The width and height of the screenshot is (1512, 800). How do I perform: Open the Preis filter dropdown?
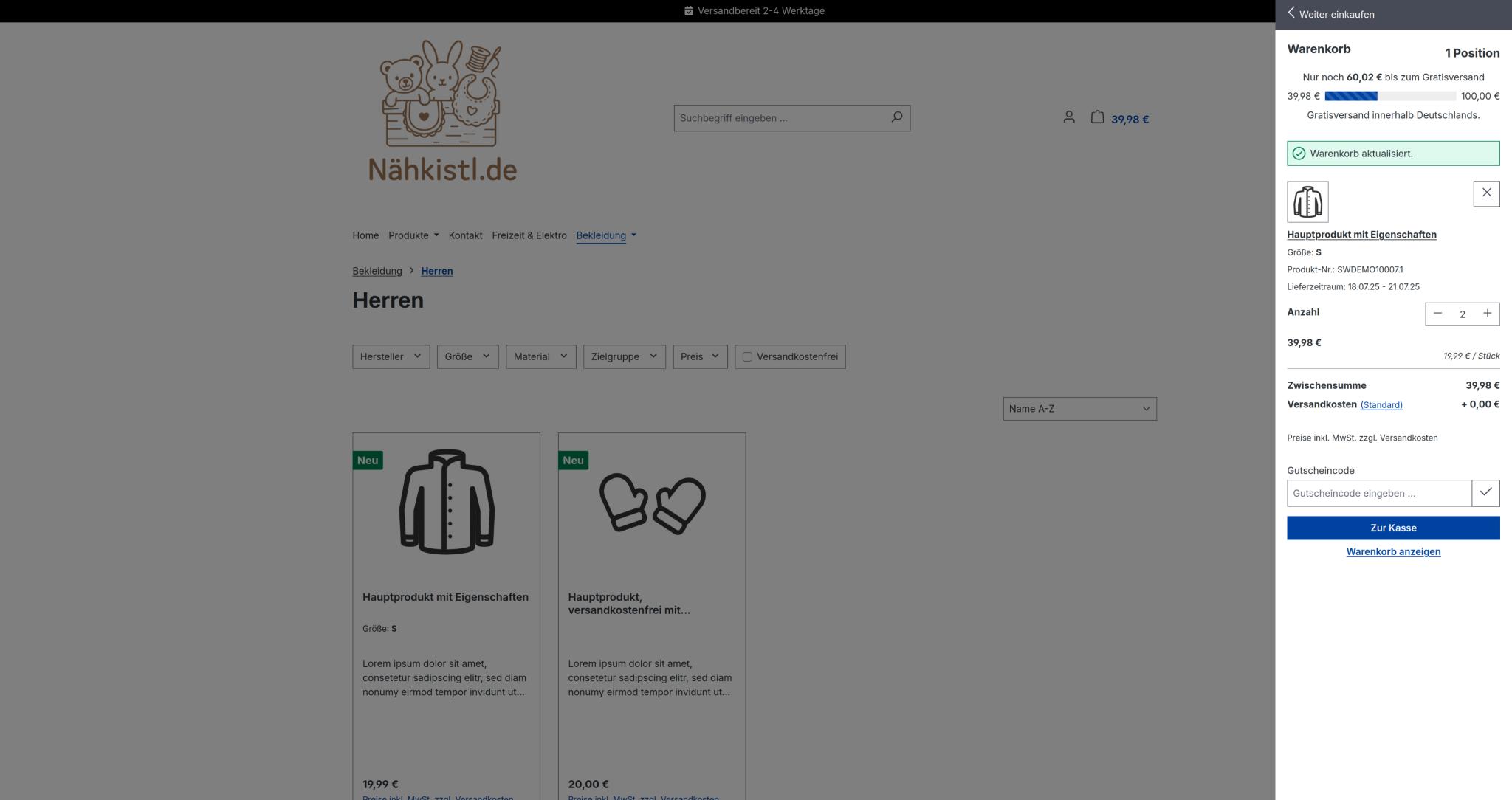coord(700,356)
